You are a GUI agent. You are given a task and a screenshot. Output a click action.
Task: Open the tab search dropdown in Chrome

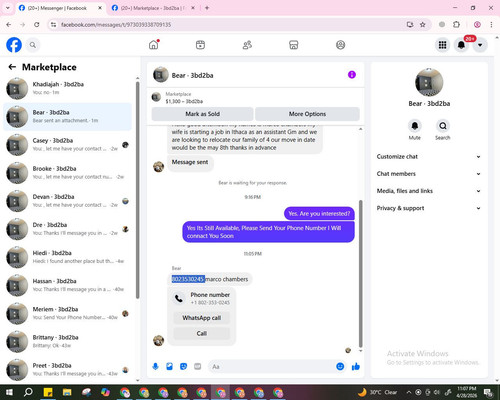(8, 8)
